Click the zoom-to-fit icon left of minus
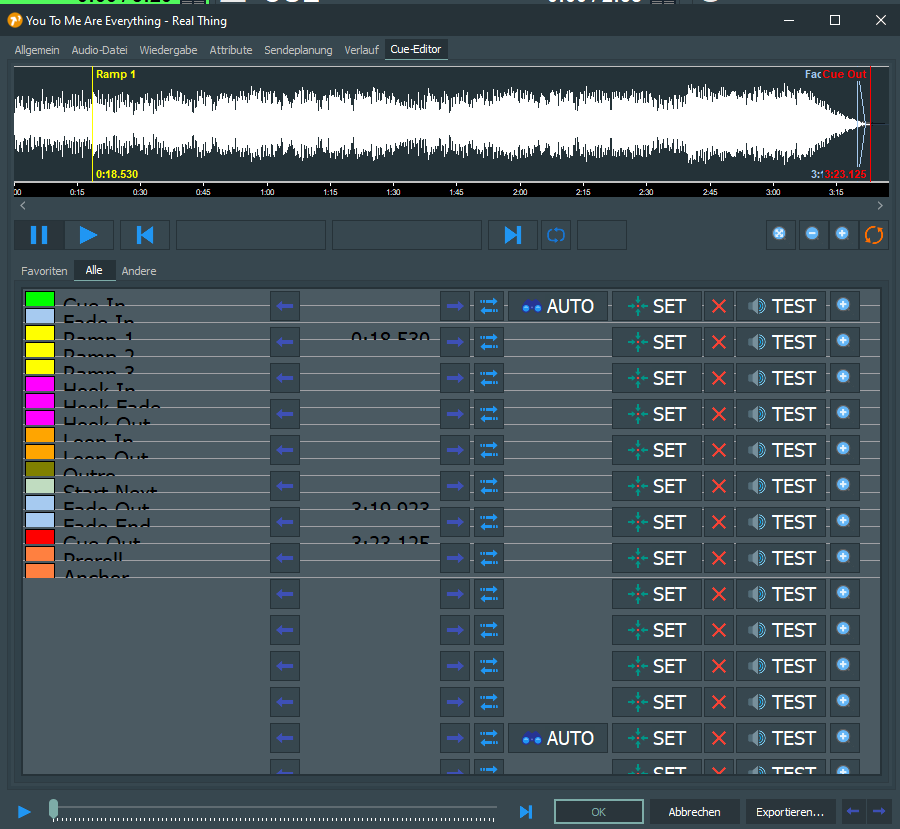This screenshot has height=829, width=900. tap(779, 234)
